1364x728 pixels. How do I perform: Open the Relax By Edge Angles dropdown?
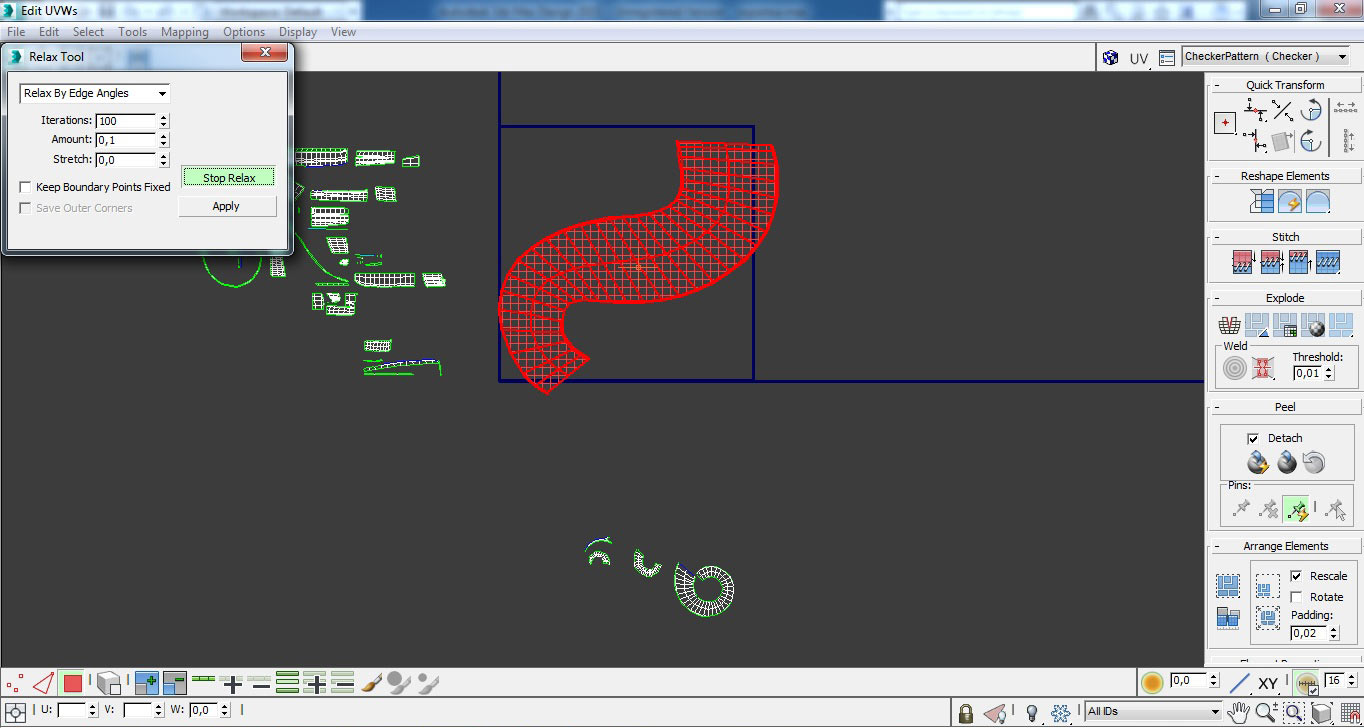click(94, 93)
